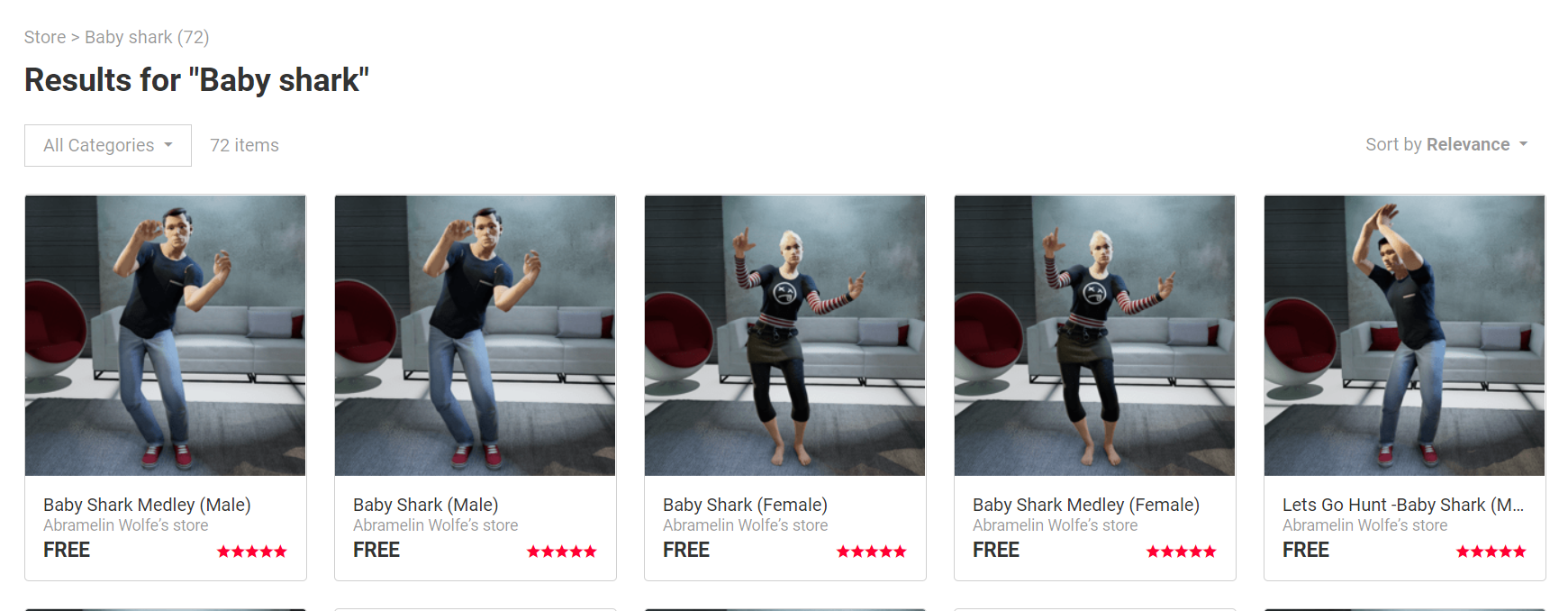
Task: Click the Baby Shark (Female) title
Action: coord(745,505)
